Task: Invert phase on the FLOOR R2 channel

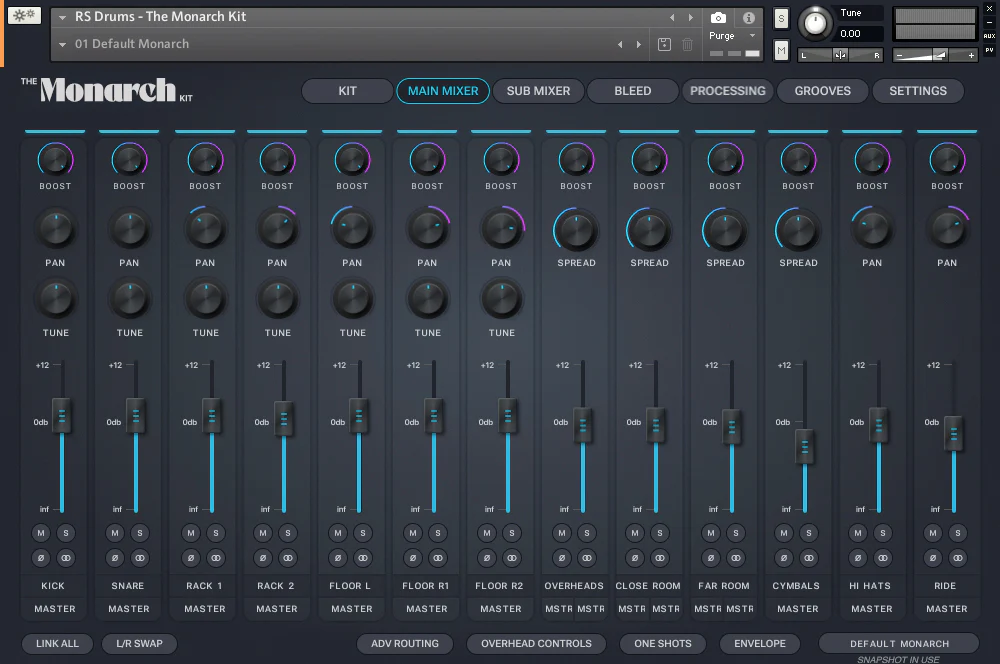Action: point(487,558)
